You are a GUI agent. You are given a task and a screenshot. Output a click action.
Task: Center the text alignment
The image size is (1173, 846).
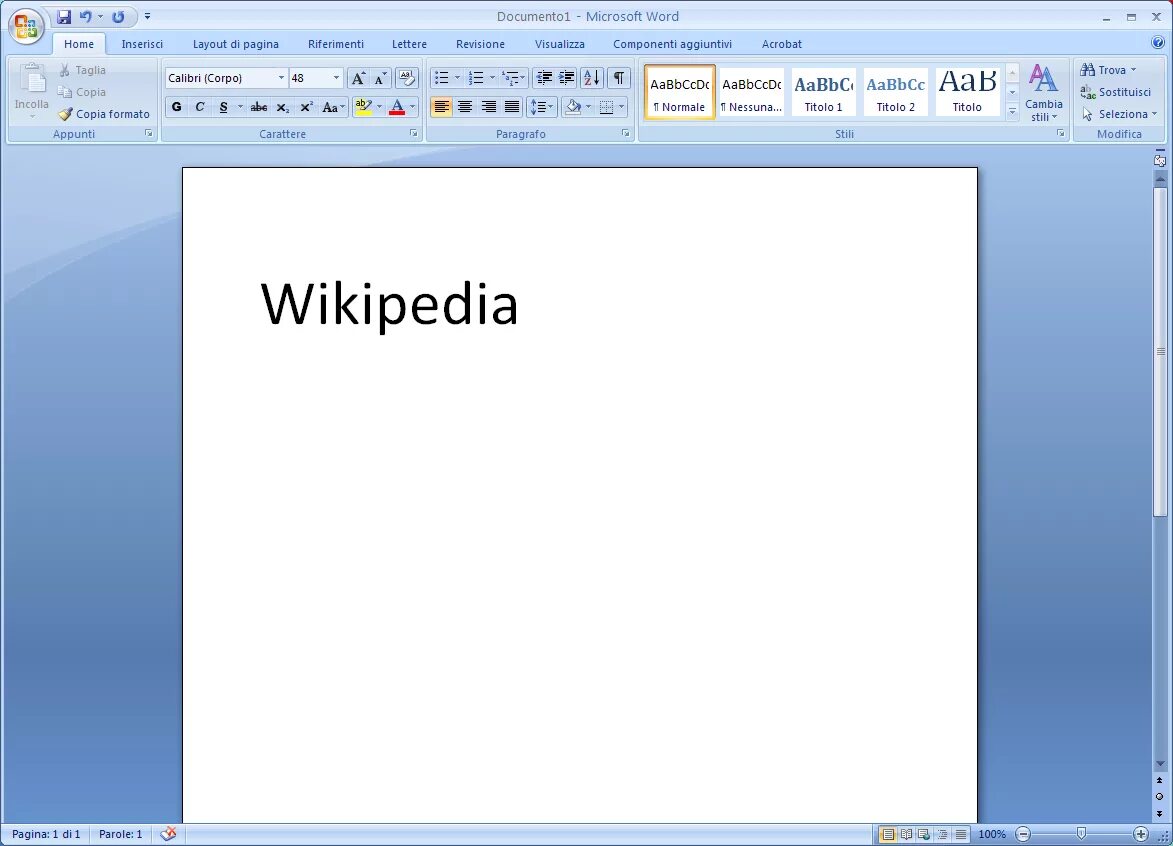pyautogui.click(x=465, y=107)
